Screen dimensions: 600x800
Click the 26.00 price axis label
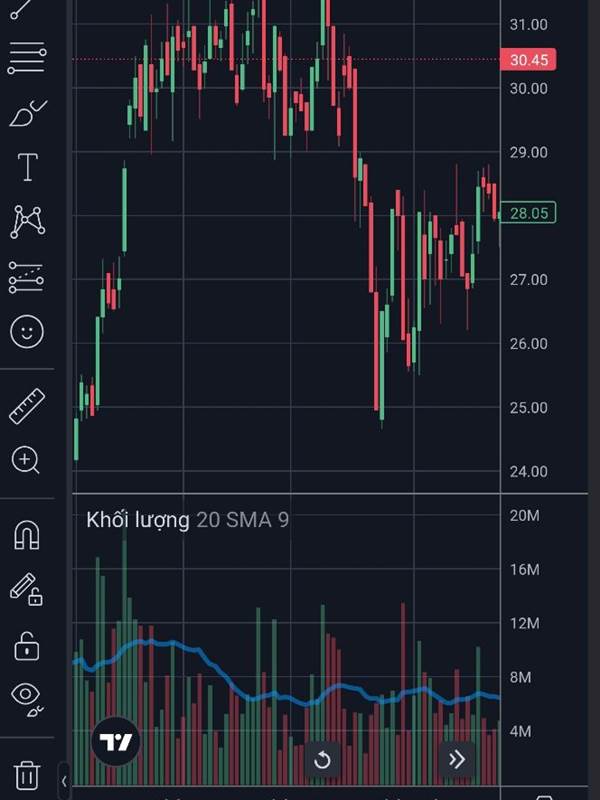tap(529, 343)
